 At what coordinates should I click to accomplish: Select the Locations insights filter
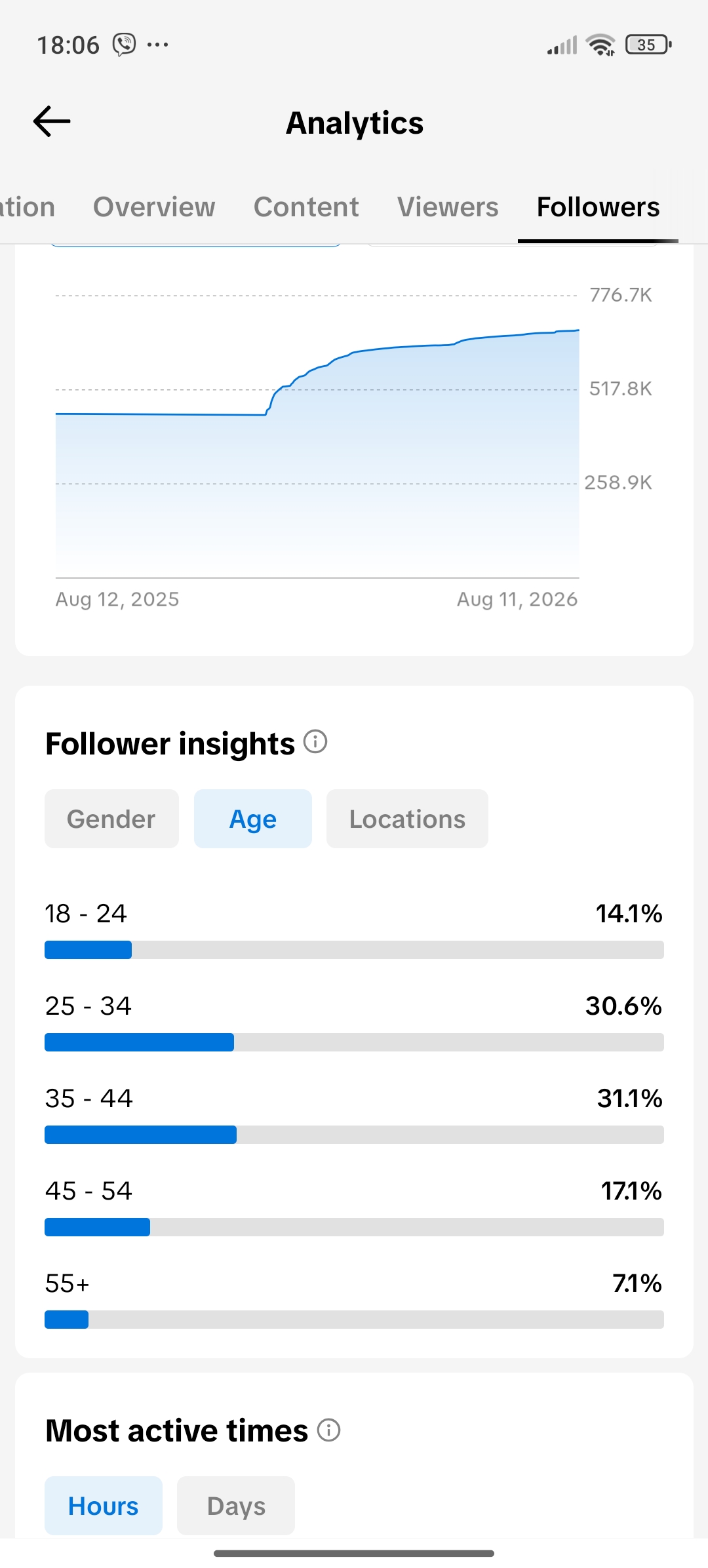[407, 819]
